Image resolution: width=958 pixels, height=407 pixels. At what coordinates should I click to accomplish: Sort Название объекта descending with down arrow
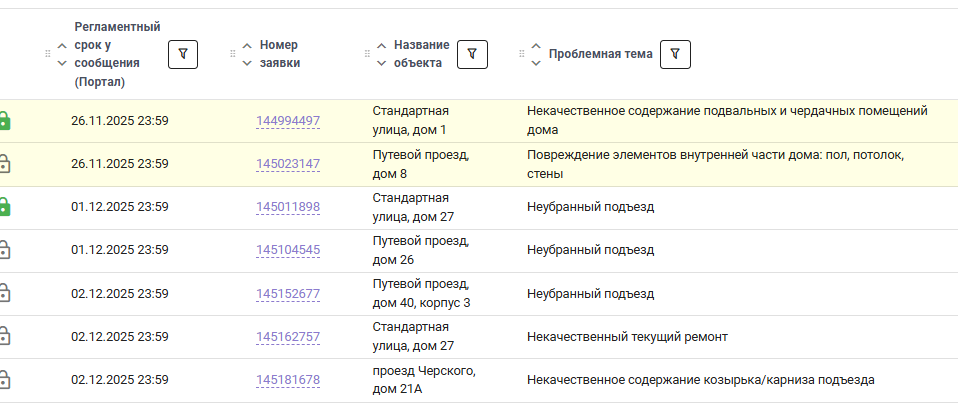pos(381,63)
